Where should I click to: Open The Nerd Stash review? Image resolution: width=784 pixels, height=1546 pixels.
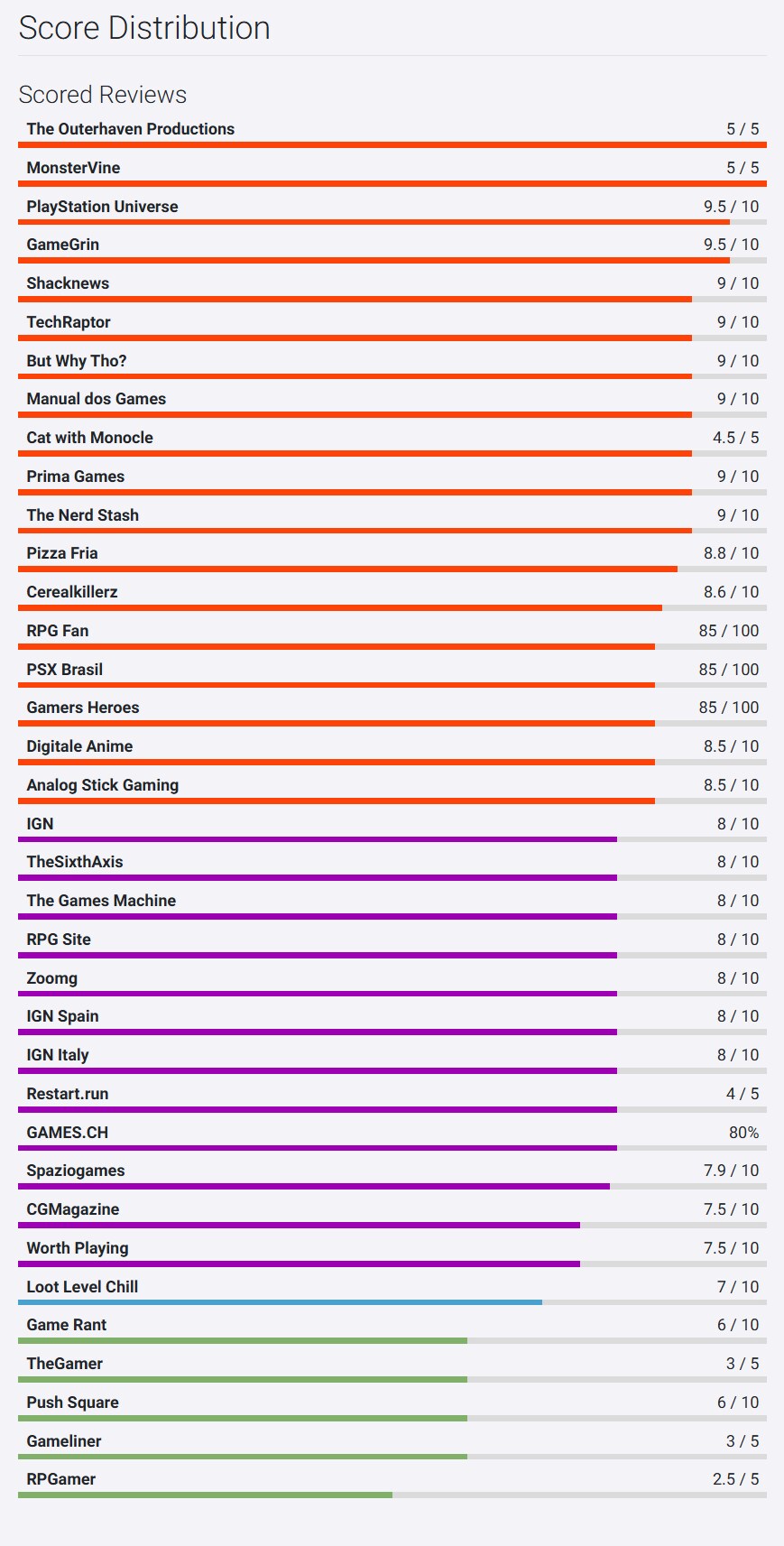tap(82, 515)
